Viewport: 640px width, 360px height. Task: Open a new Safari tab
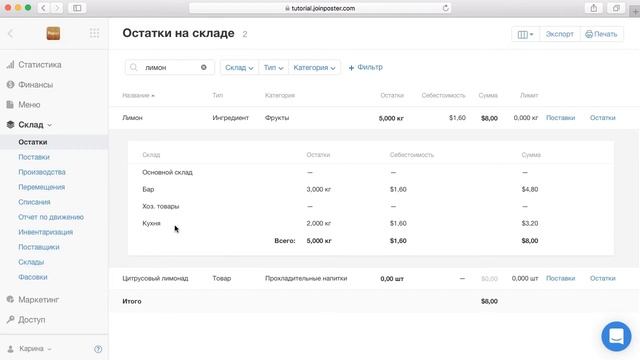(x=635, y=11)
